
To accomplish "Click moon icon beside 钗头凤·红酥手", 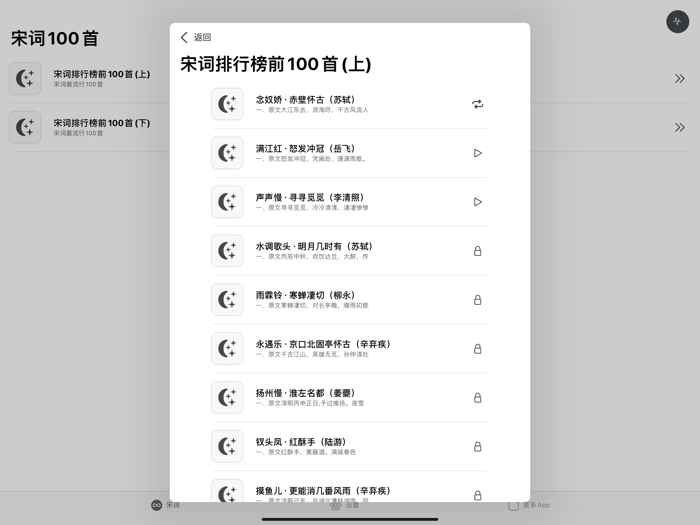I will tap(227, 446).
